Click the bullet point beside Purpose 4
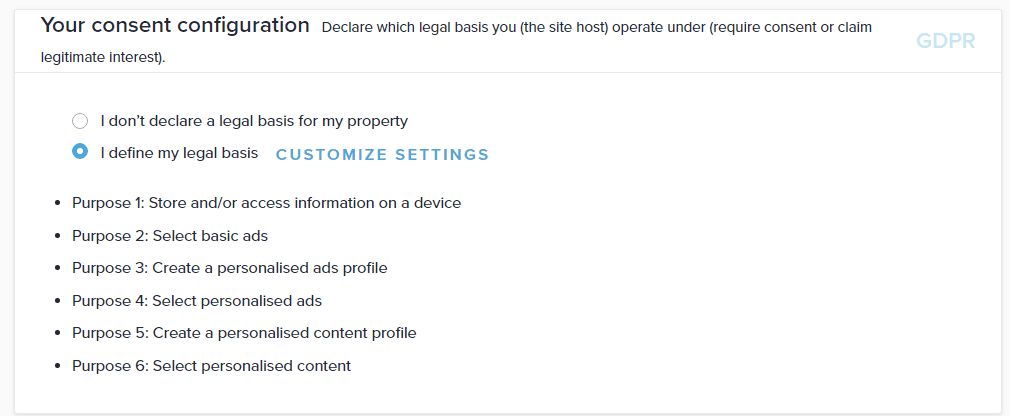Screen dimensions: 1010x416 (x=58, y=301)
